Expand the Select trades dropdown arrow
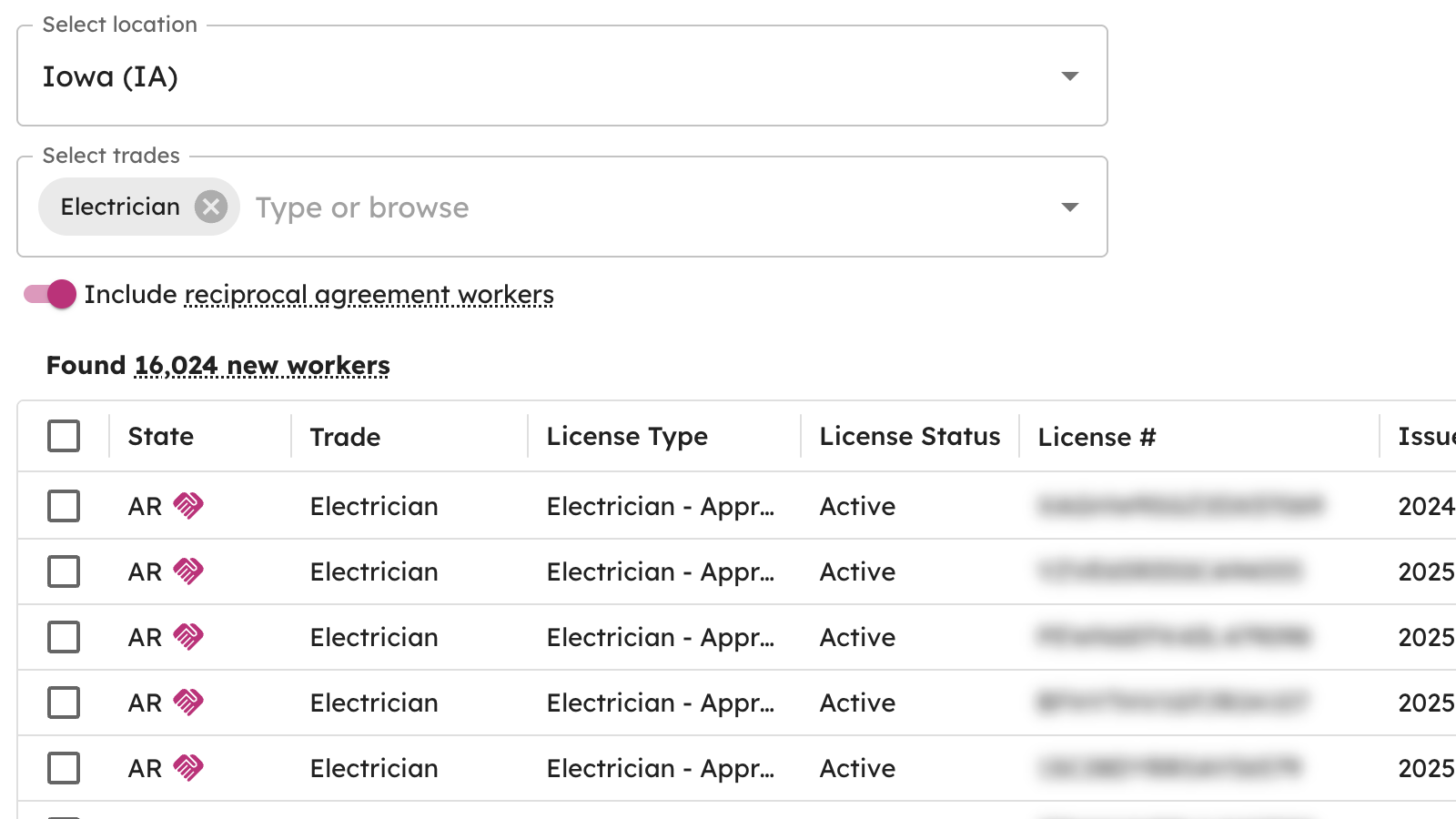 click(x=1070, y=207)
